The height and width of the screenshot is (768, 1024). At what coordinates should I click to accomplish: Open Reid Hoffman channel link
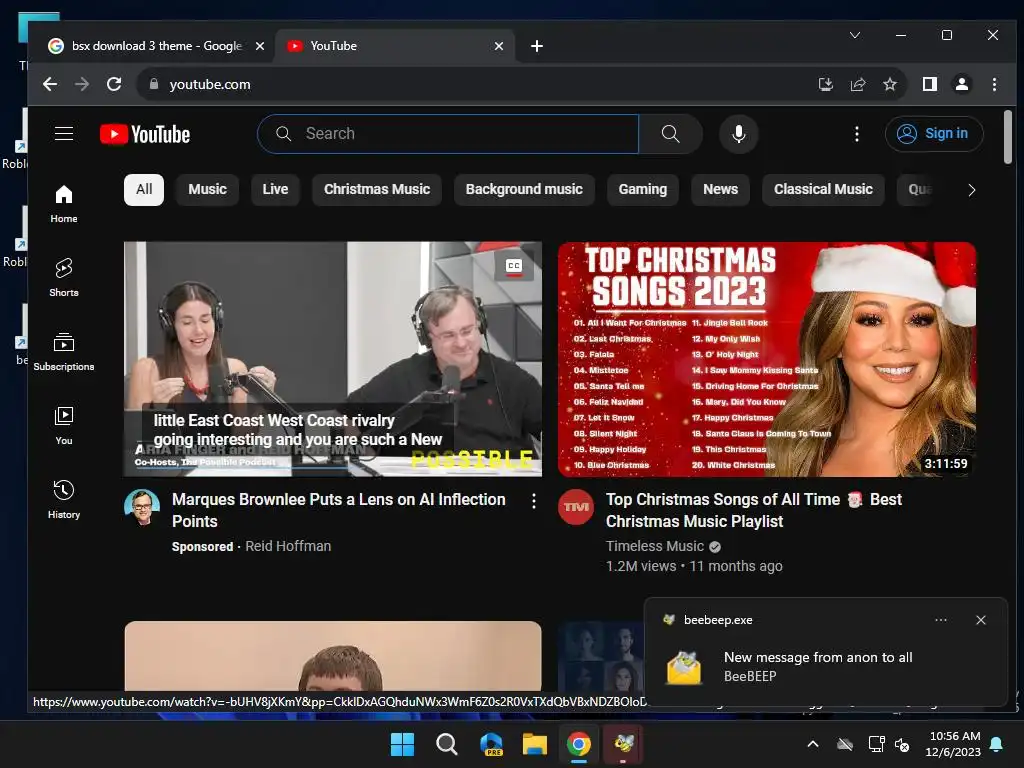(288, 546)
